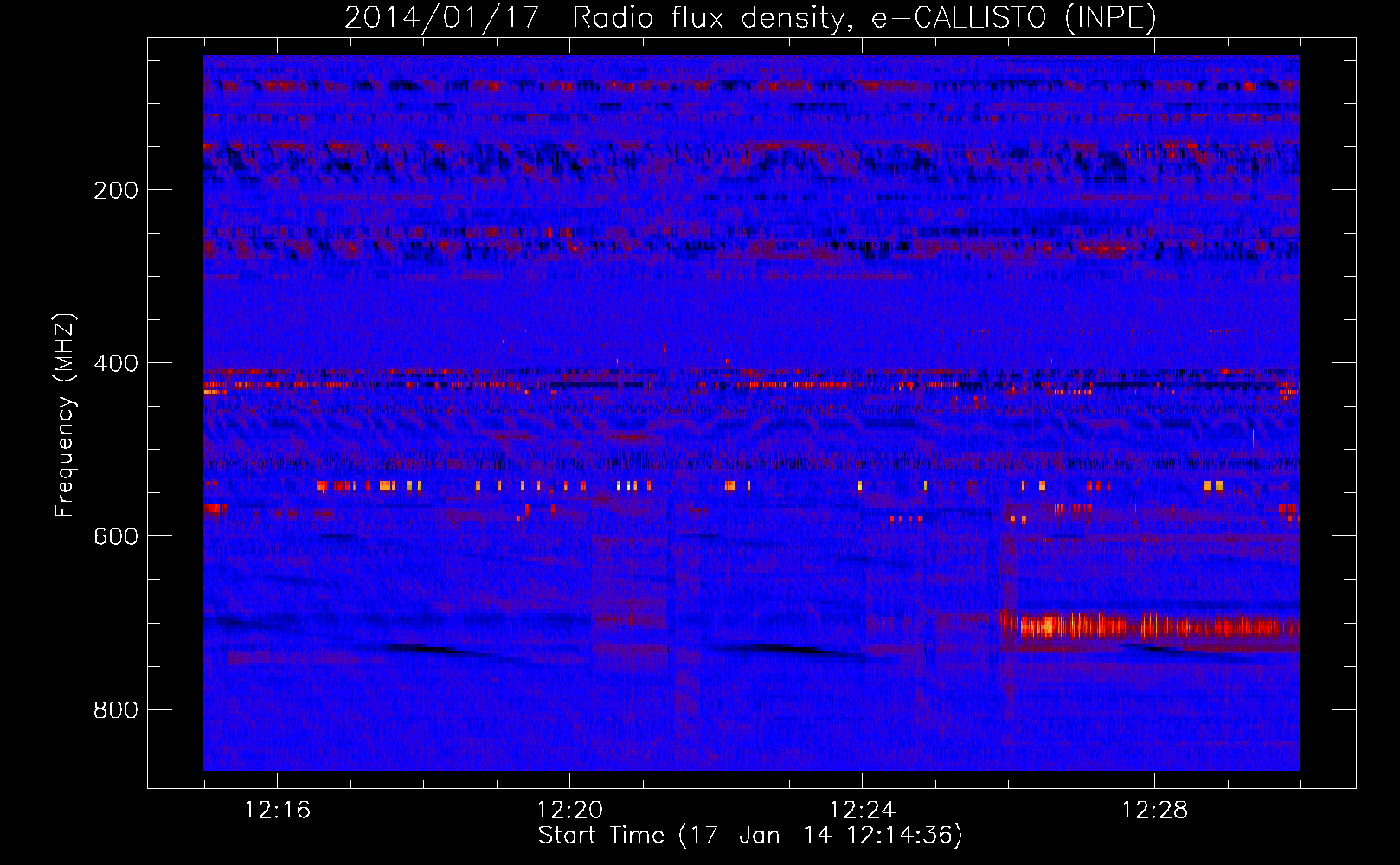The width and height of the screenshot is (1400, 865).
Task: Click the 400 frequency tick label
Action: tap(116, 363)
